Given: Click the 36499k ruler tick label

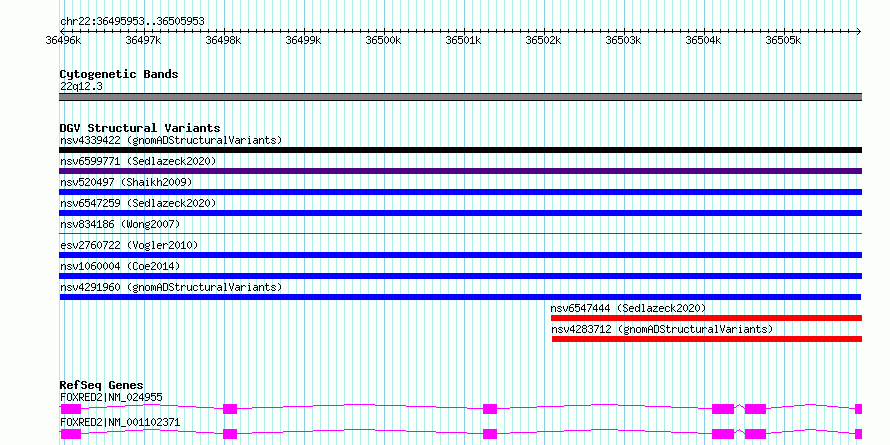Looking at the screenshot, I should tap(304, 40).
